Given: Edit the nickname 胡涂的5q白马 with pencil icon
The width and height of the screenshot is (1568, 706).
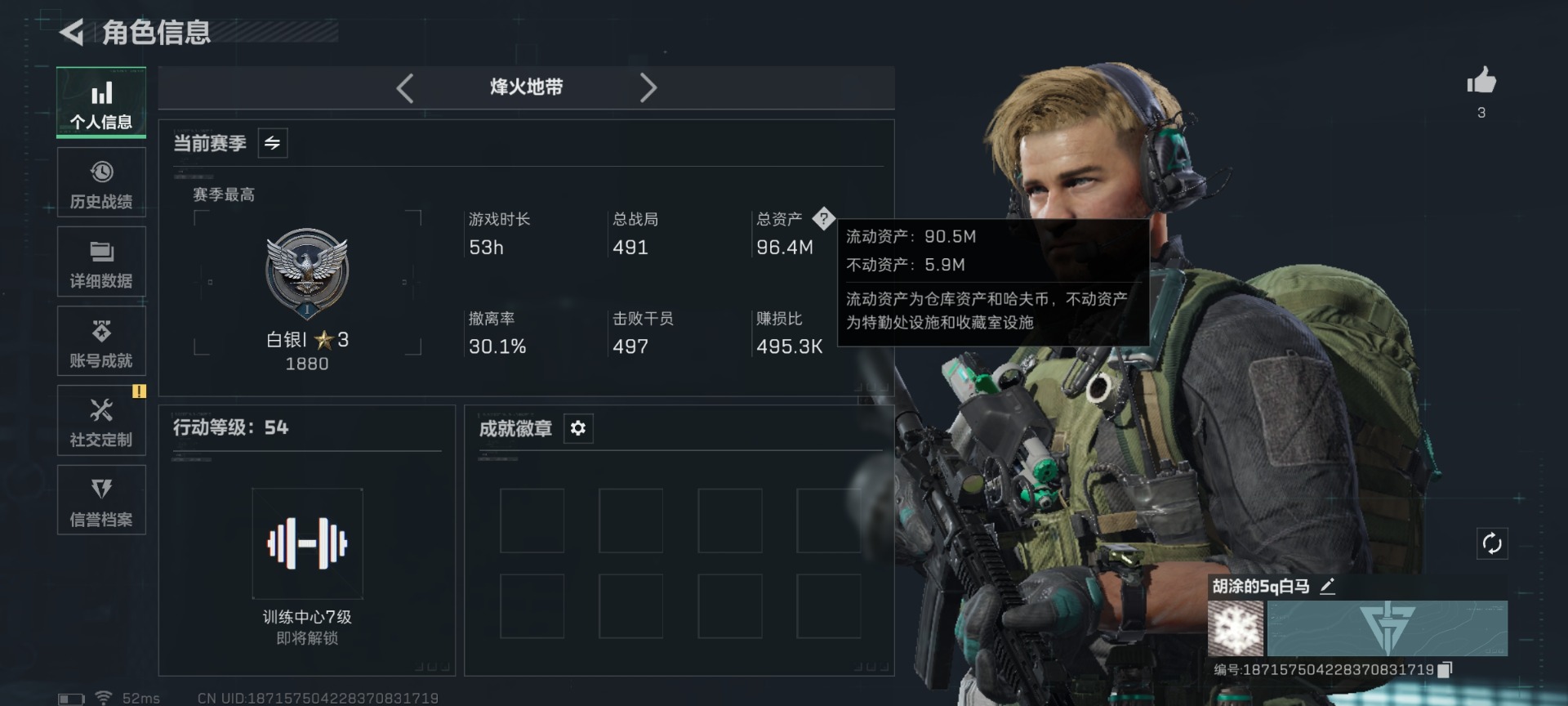Looking at the screenshot, I should pos(1328,586).
